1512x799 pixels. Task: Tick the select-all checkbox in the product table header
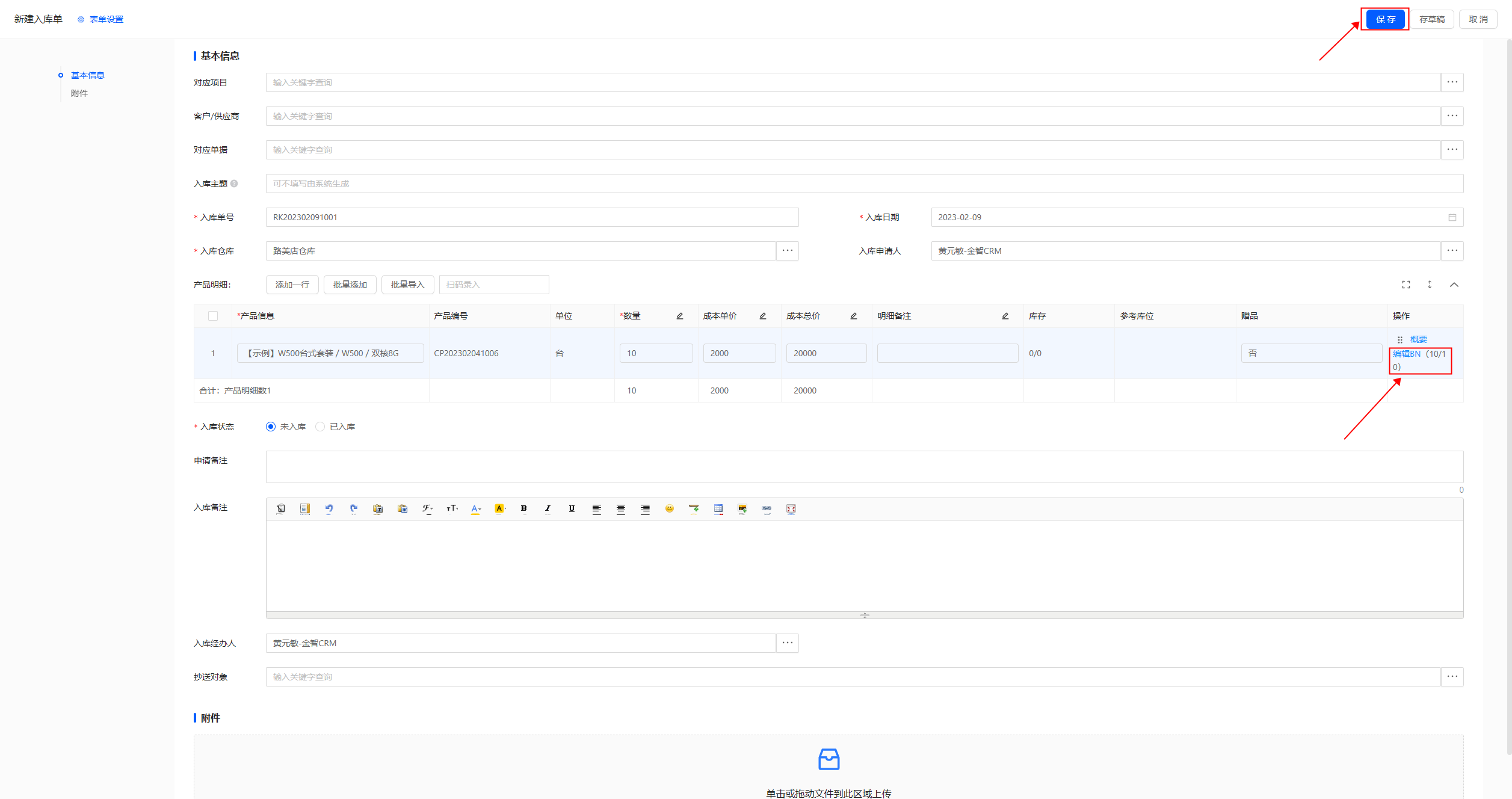[x=213, y=316]
